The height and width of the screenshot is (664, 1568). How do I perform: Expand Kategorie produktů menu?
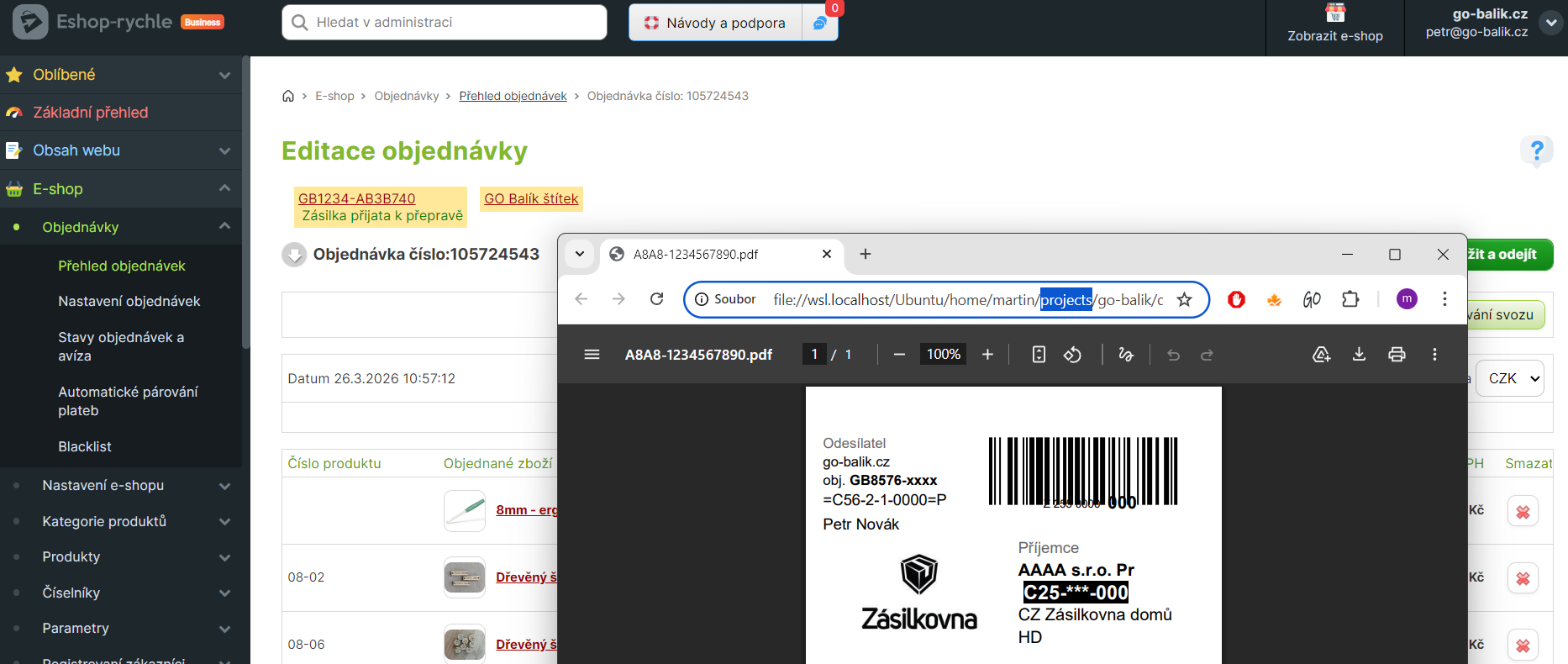pyautogui.click(x=224, y=522)
